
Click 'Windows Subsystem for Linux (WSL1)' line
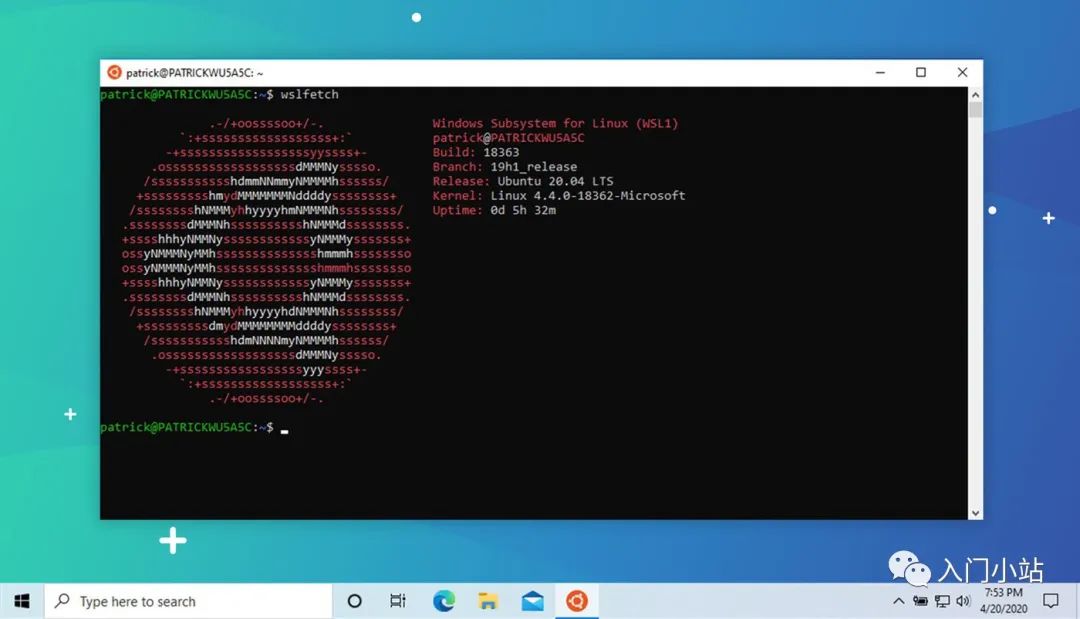[555, 123]
